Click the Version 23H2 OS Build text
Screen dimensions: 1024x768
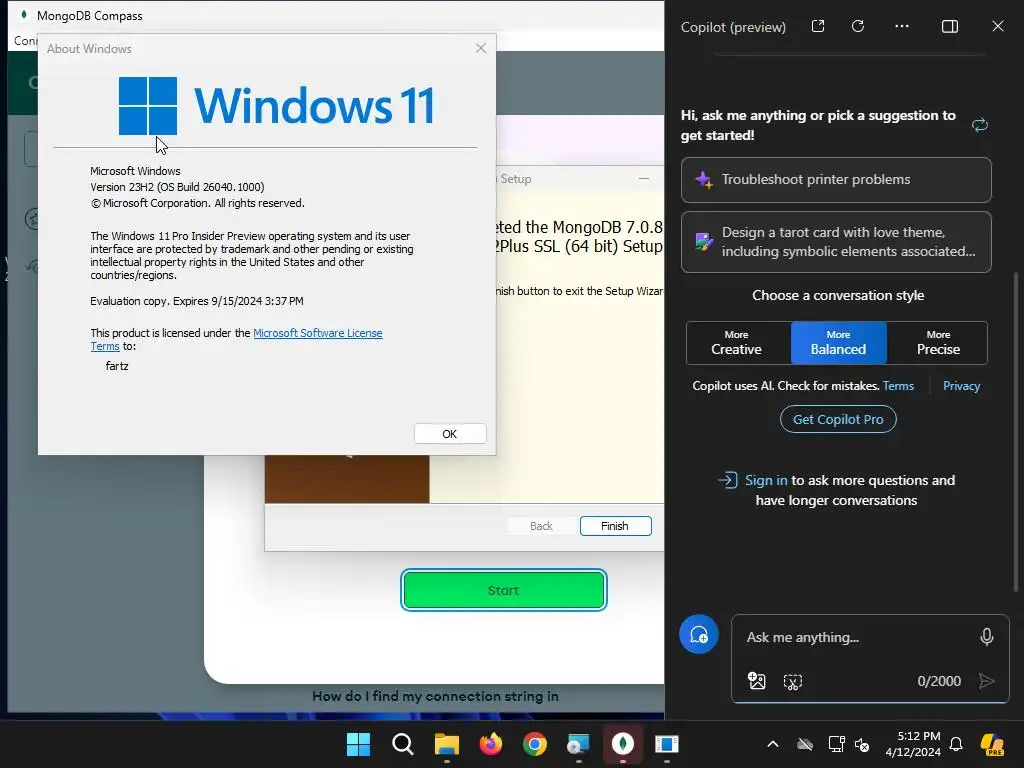(x=177, y=187)
